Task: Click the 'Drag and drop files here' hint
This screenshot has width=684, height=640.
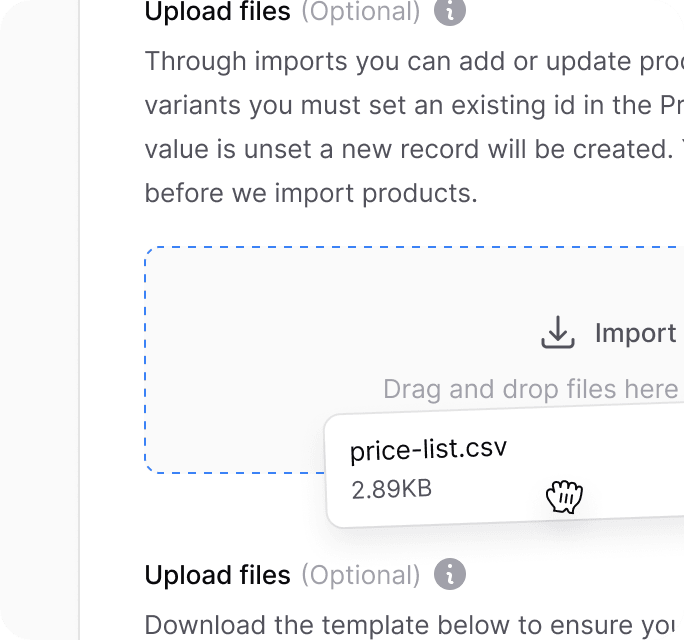Action: coord(530,389)
